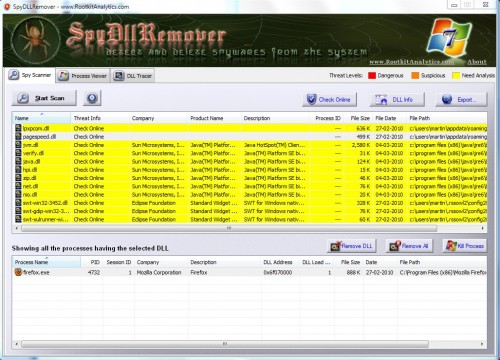The image size is (500, 360).
Task: Click the Check Online button
Action: (x=329, y=99)
